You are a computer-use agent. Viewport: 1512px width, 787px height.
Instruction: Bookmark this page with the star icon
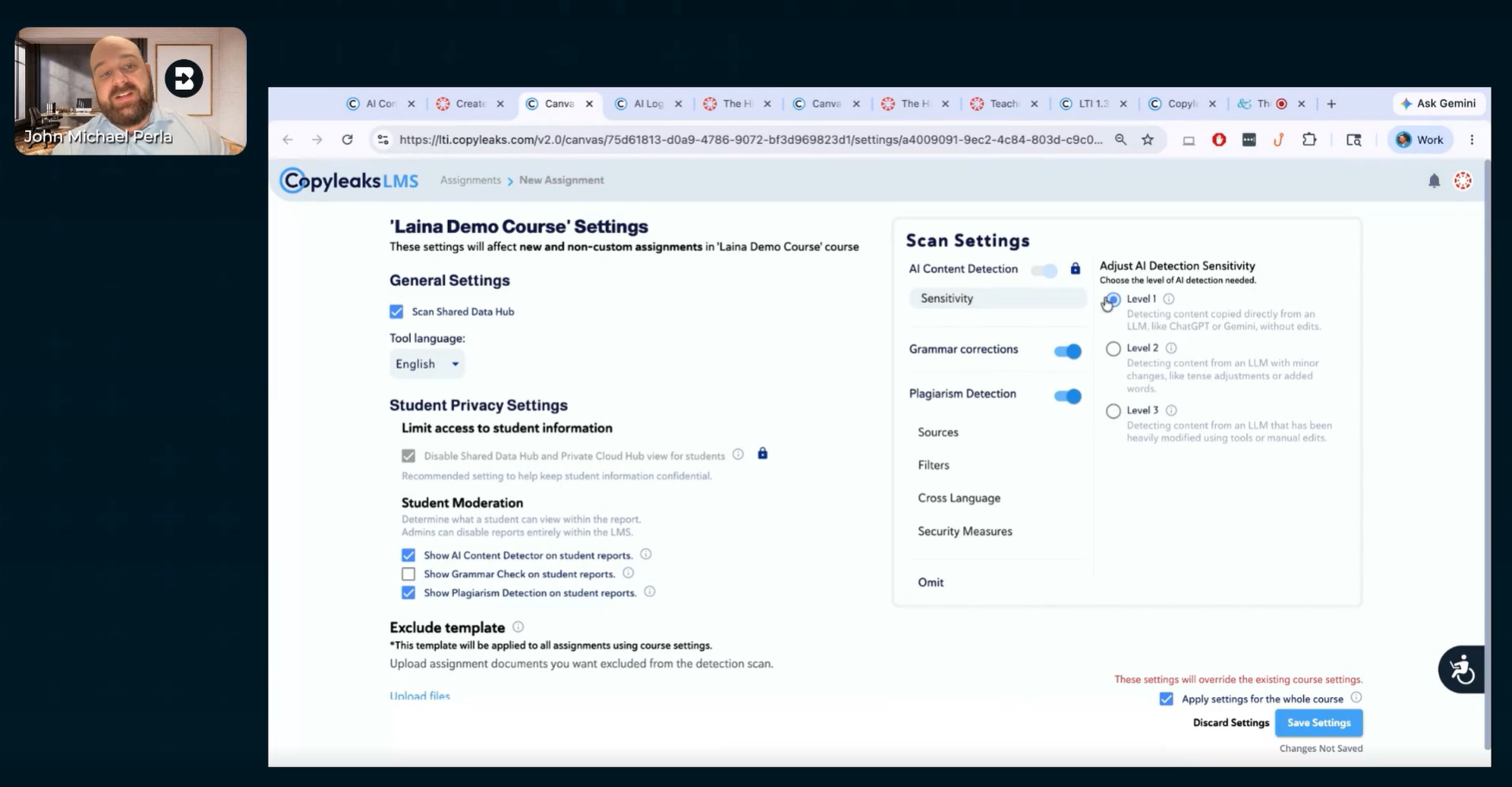[x=1148, y=140]
